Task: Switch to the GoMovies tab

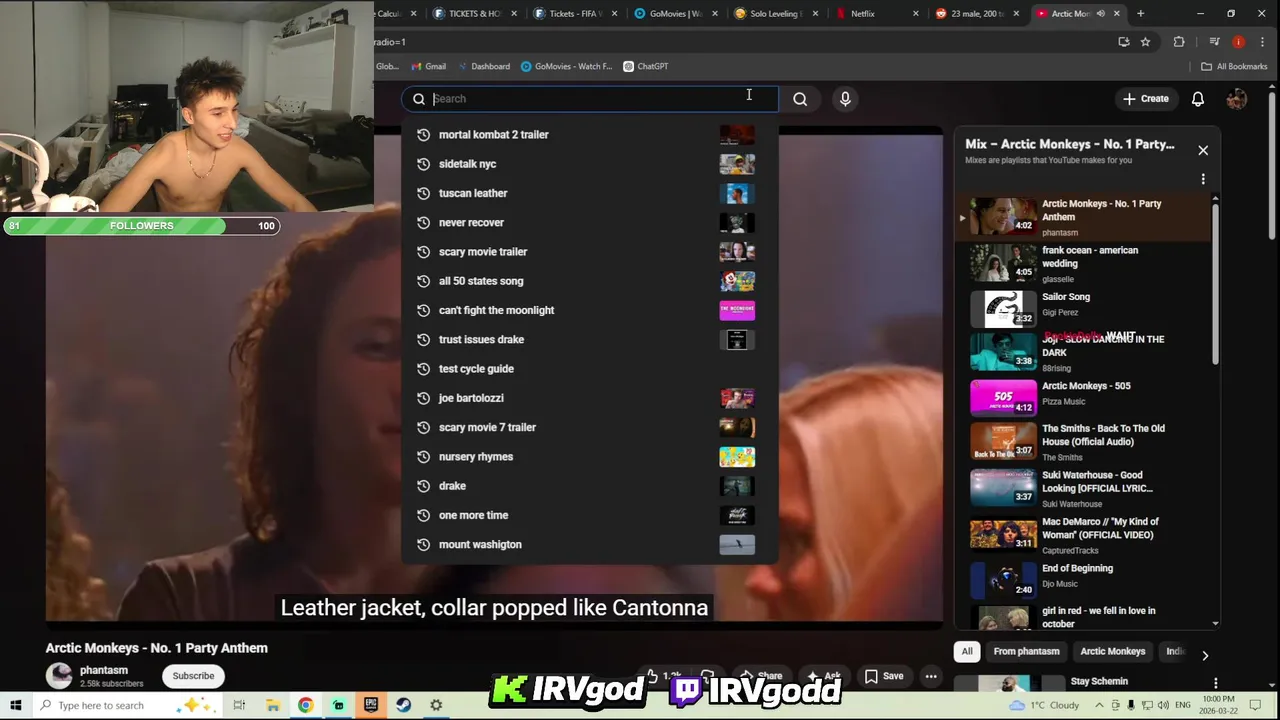Action: coord(676,14)
